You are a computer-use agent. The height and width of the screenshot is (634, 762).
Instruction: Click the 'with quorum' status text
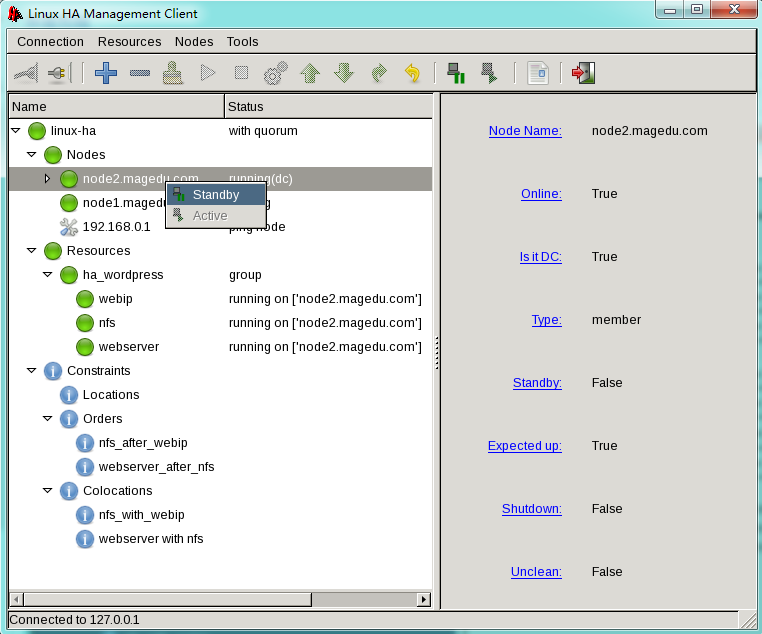coord(263,131)
